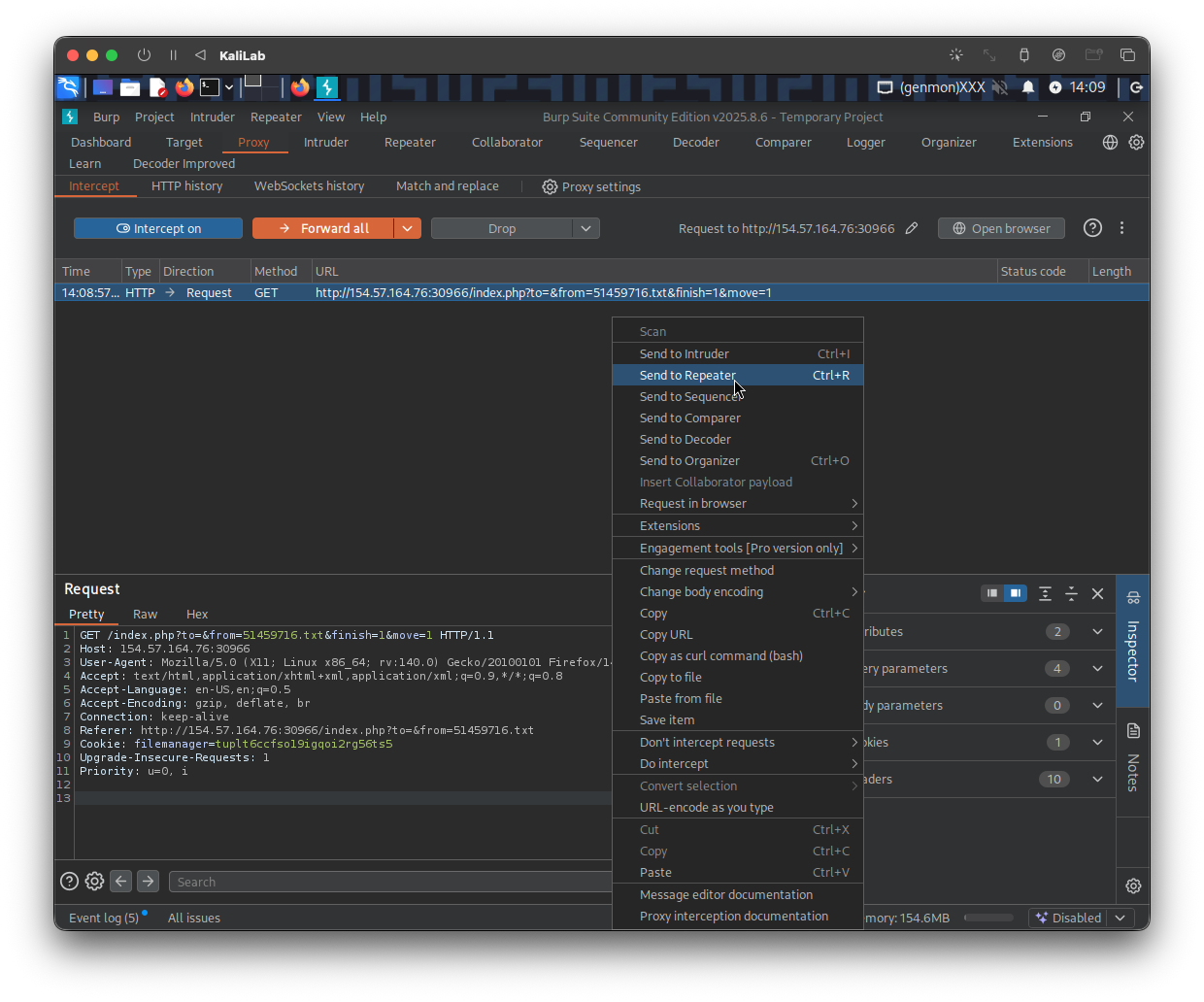Open the Forward all dropdown arrow

[x=407, y=228]
